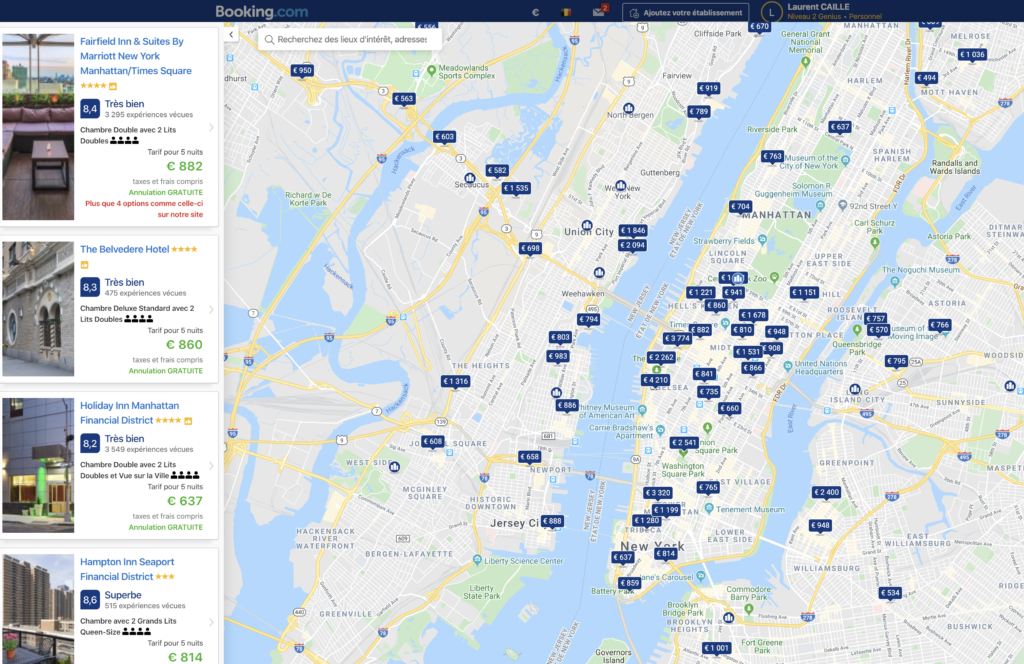Collapse the hotel list panel arrow

click(231, 35)
